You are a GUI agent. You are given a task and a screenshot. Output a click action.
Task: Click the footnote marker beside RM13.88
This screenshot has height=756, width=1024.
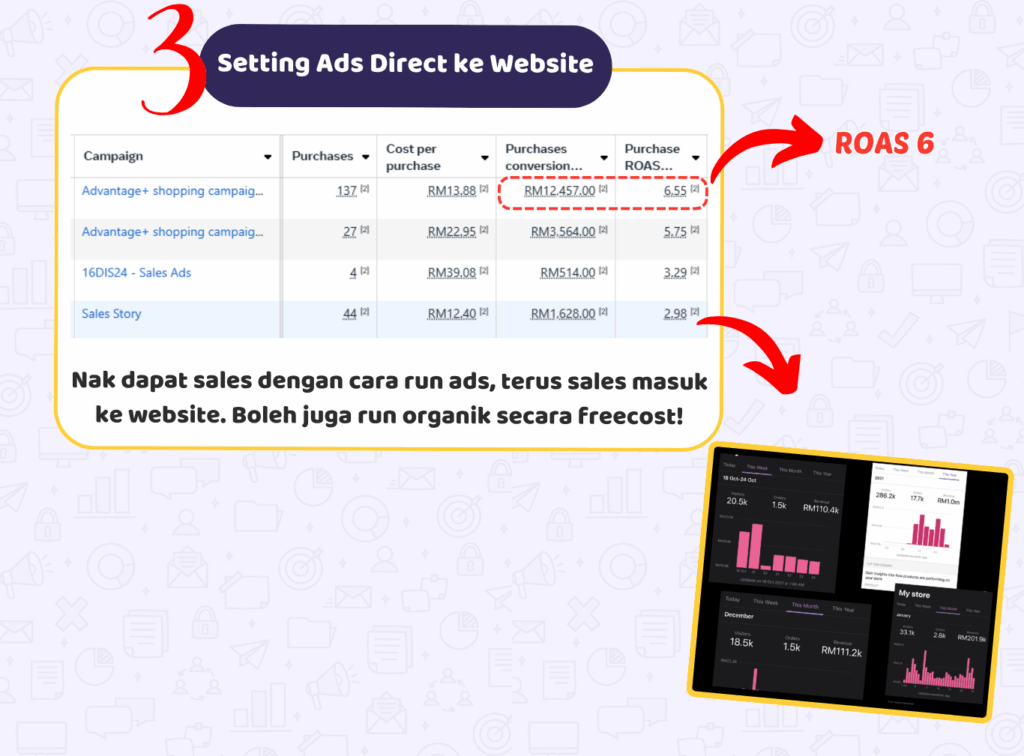click(x=483, y=189)
